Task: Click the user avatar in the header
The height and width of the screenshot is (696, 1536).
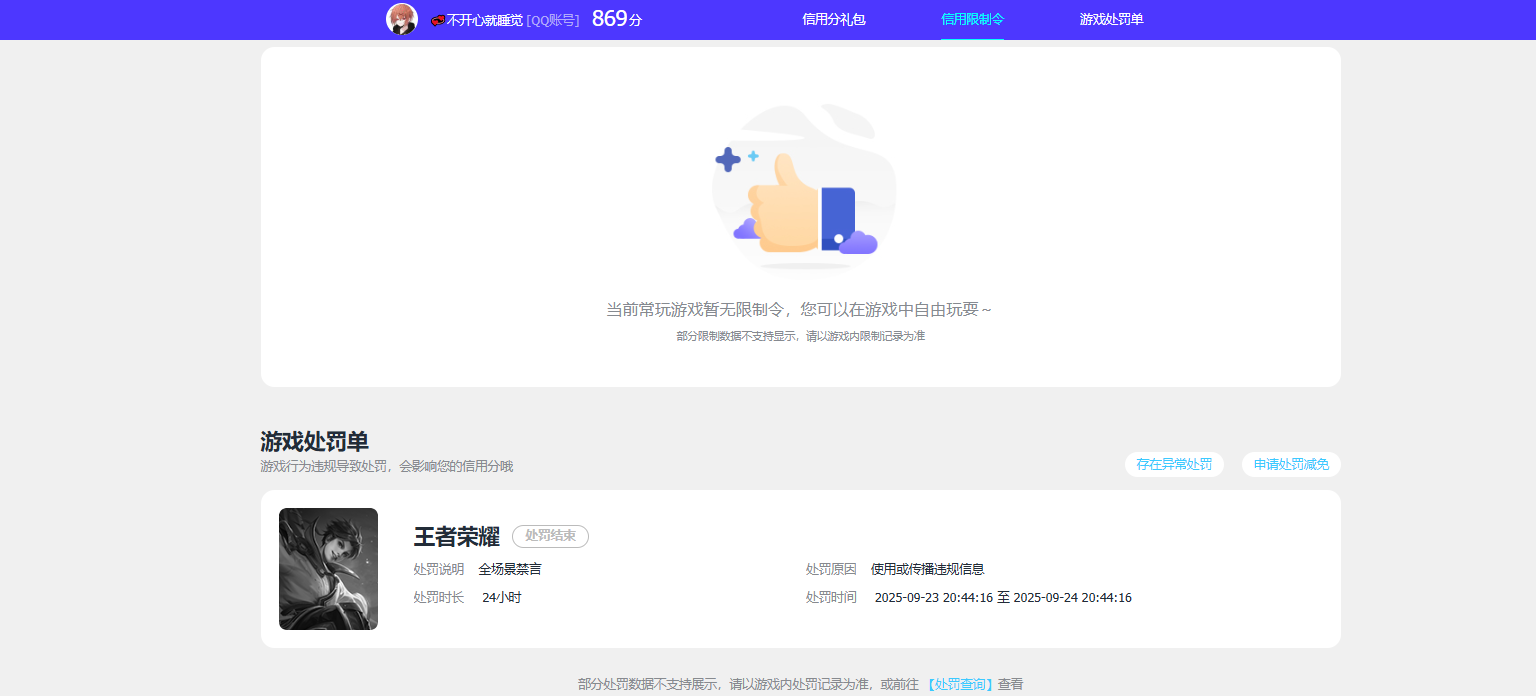Action: [x=401, y=19]
